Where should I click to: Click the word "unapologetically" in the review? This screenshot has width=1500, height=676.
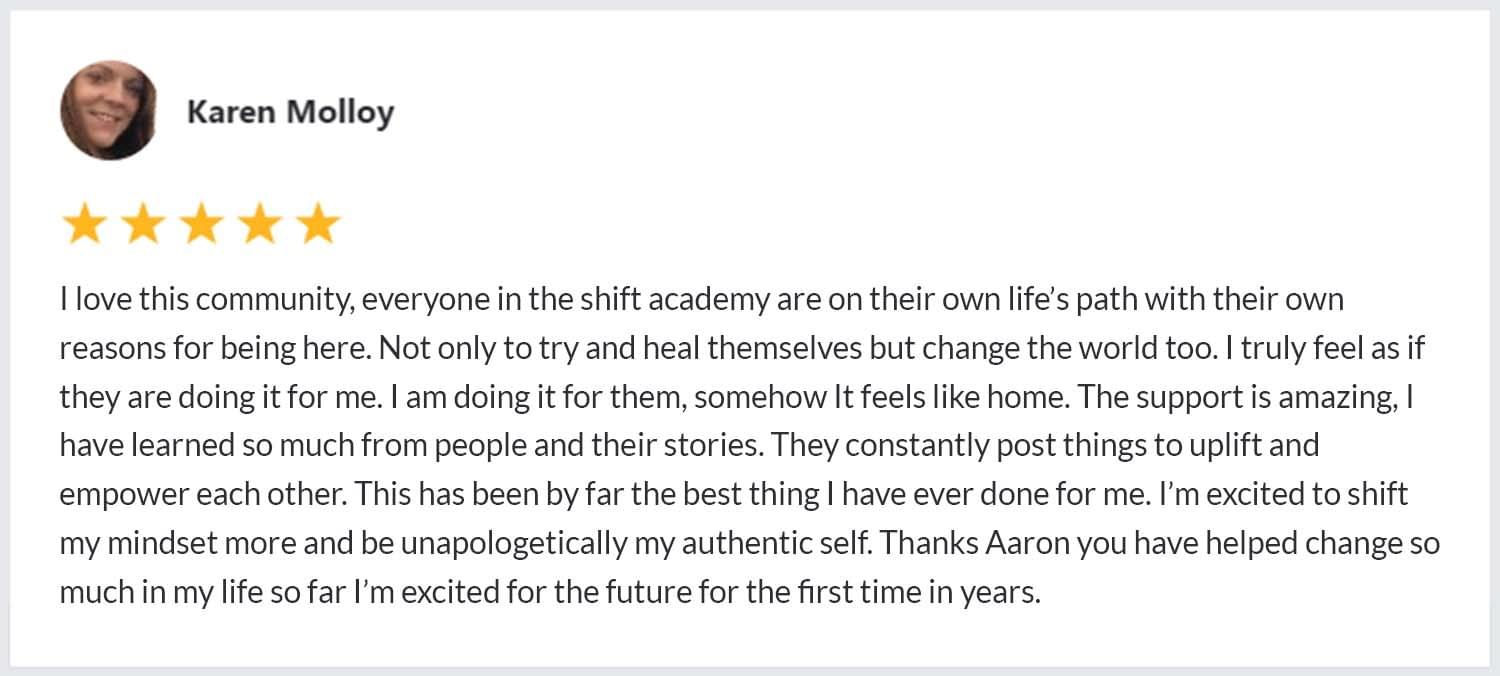pyautogui.click(x=521, y=543)
